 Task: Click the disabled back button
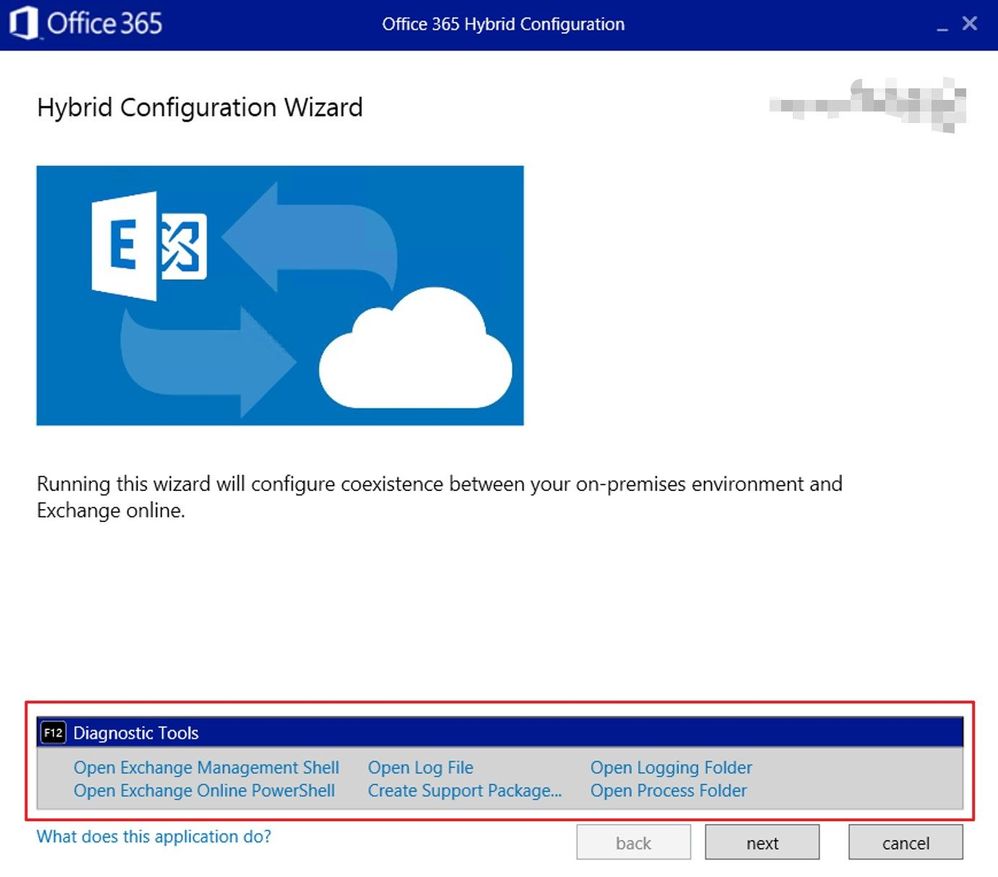click(x=633, y=842)
